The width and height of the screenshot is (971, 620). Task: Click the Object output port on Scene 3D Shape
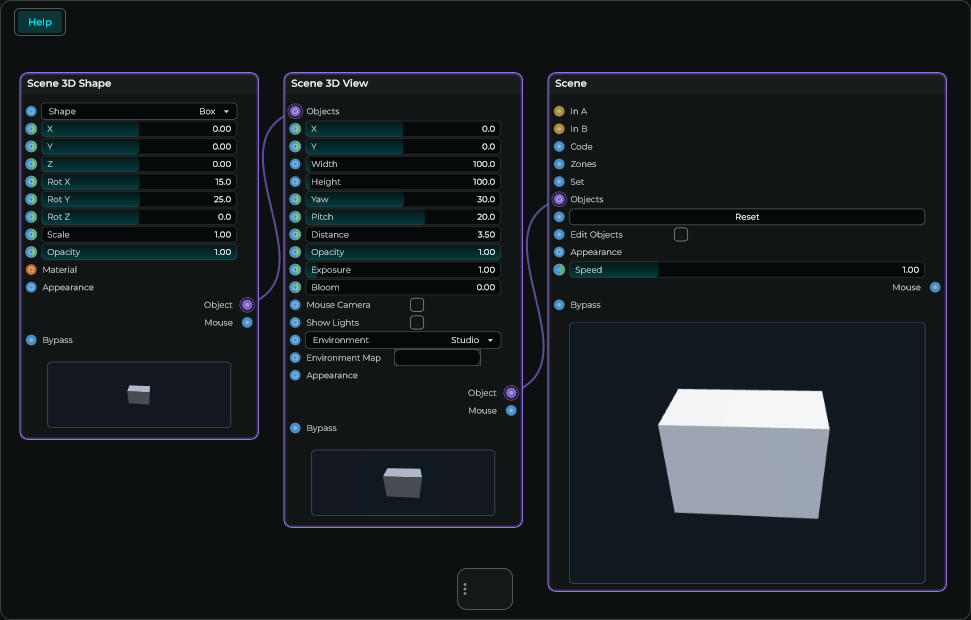click(247, 305)
